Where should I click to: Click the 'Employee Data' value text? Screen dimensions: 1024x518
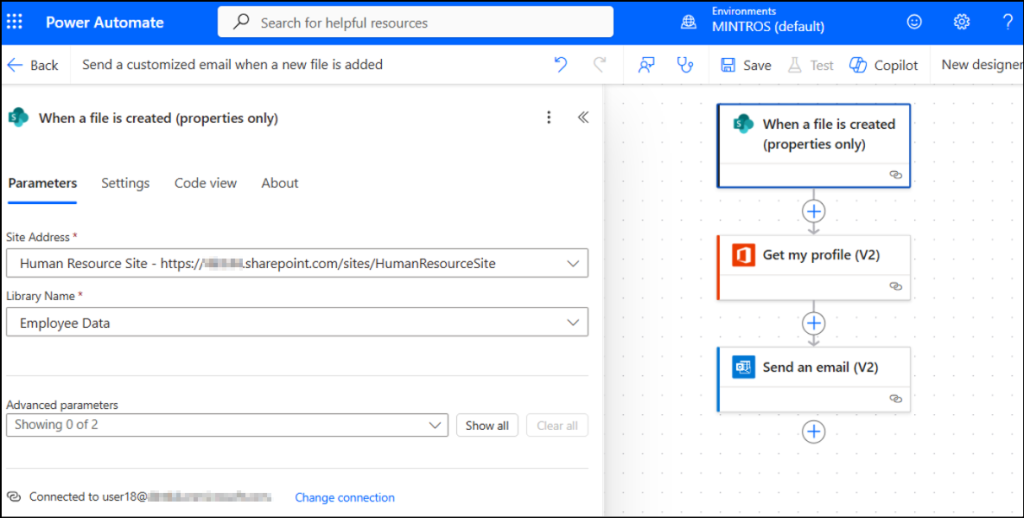[65, 323]
